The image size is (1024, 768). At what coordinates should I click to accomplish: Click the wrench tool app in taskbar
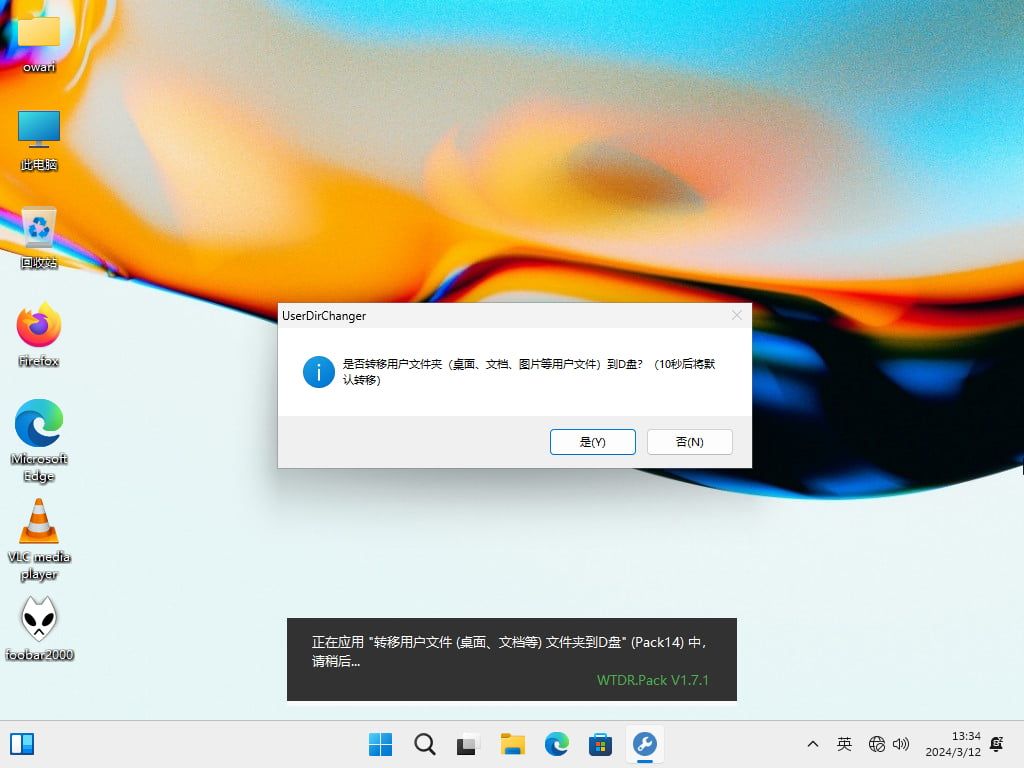[x=644, y=744]
